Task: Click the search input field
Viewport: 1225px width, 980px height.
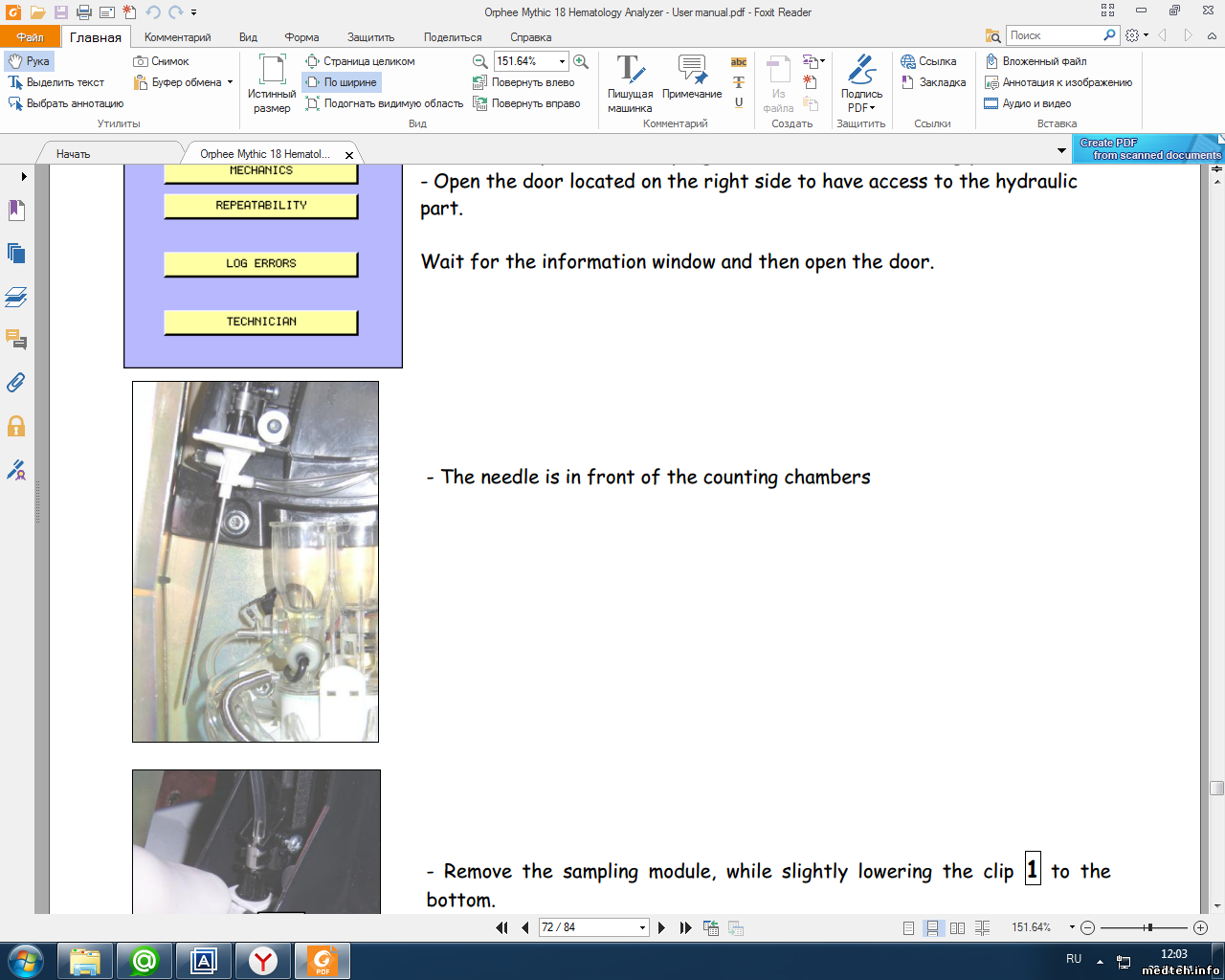Action: [x=1053, y=35]
